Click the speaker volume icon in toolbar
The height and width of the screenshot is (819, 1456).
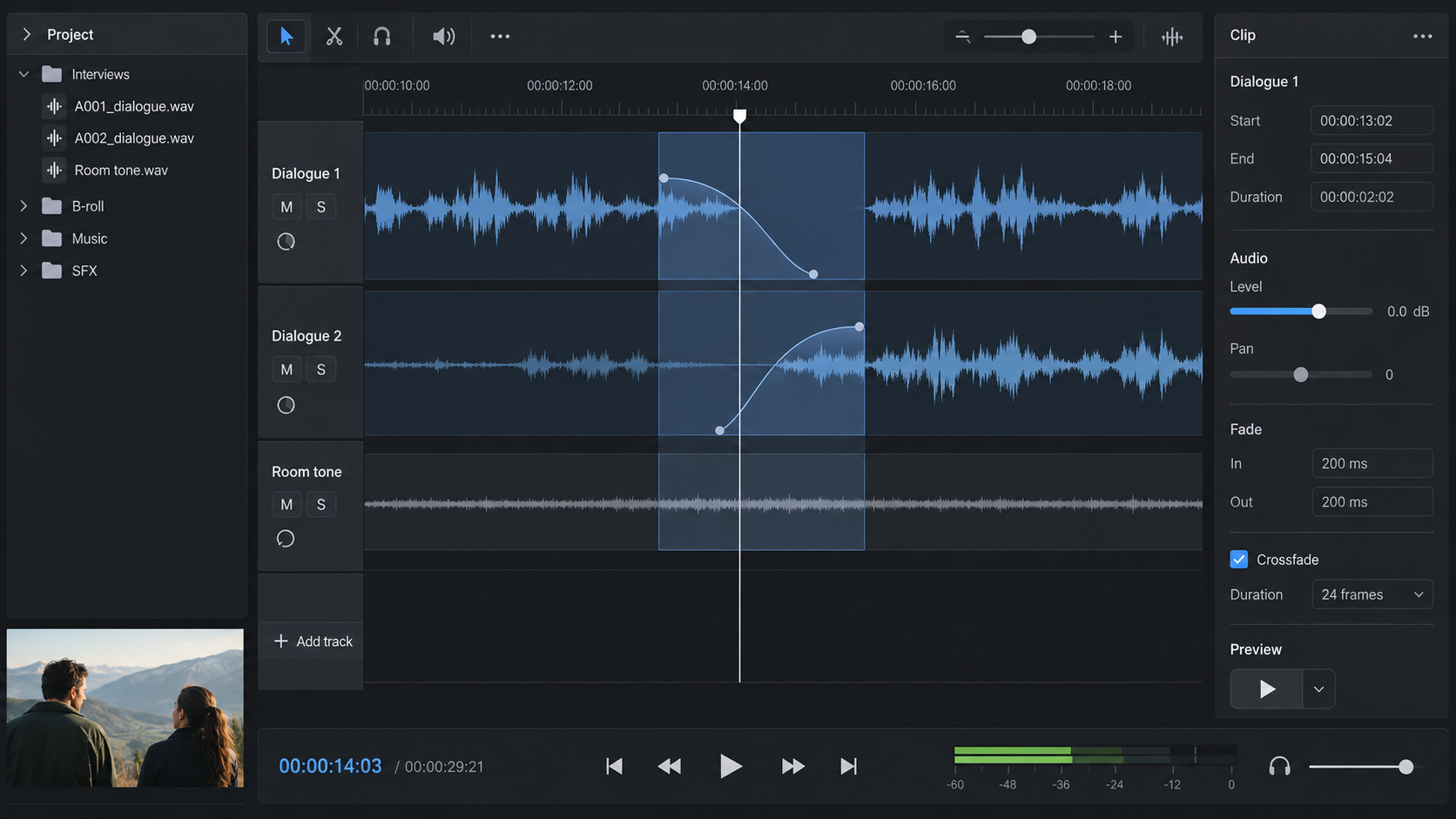(x=443, y=37)
